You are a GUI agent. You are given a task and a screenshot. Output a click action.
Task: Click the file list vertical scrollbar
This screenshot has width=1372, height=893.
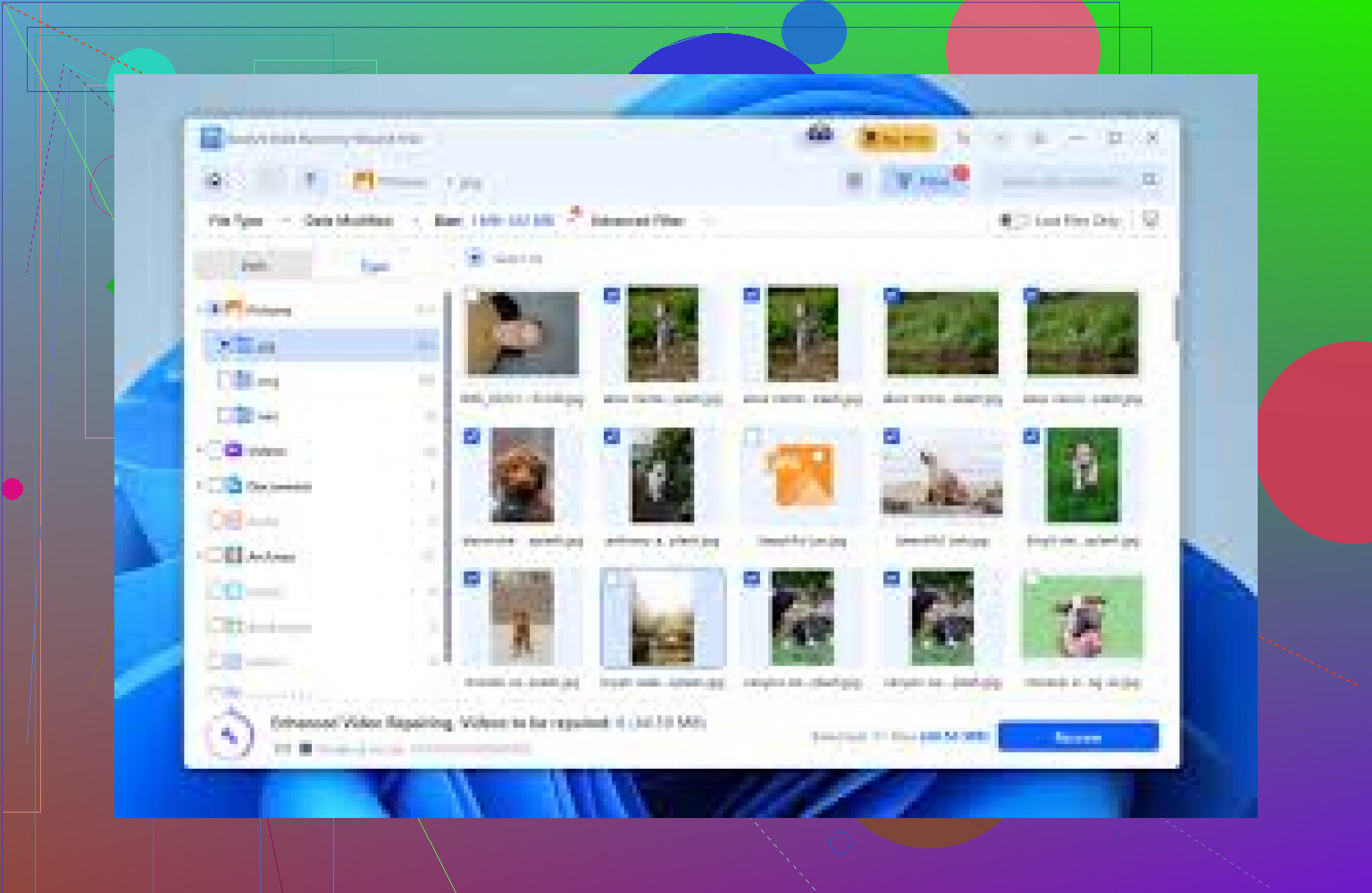click(x=1175, y=320)
